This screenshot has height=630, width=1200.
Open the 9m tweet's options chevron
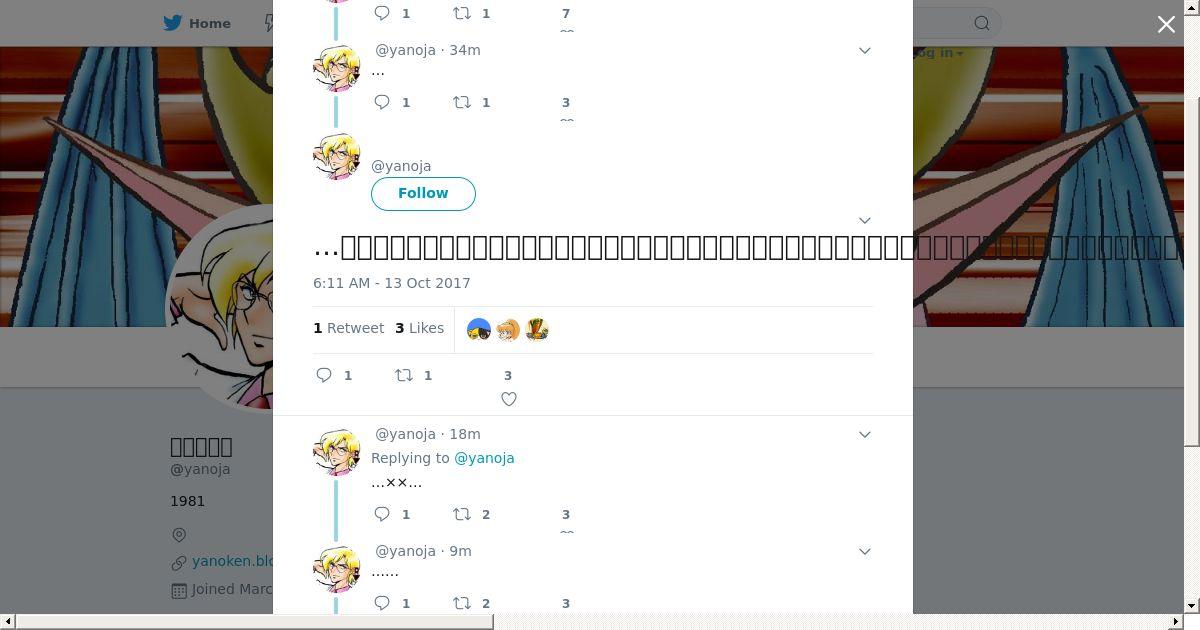(865, 551)
